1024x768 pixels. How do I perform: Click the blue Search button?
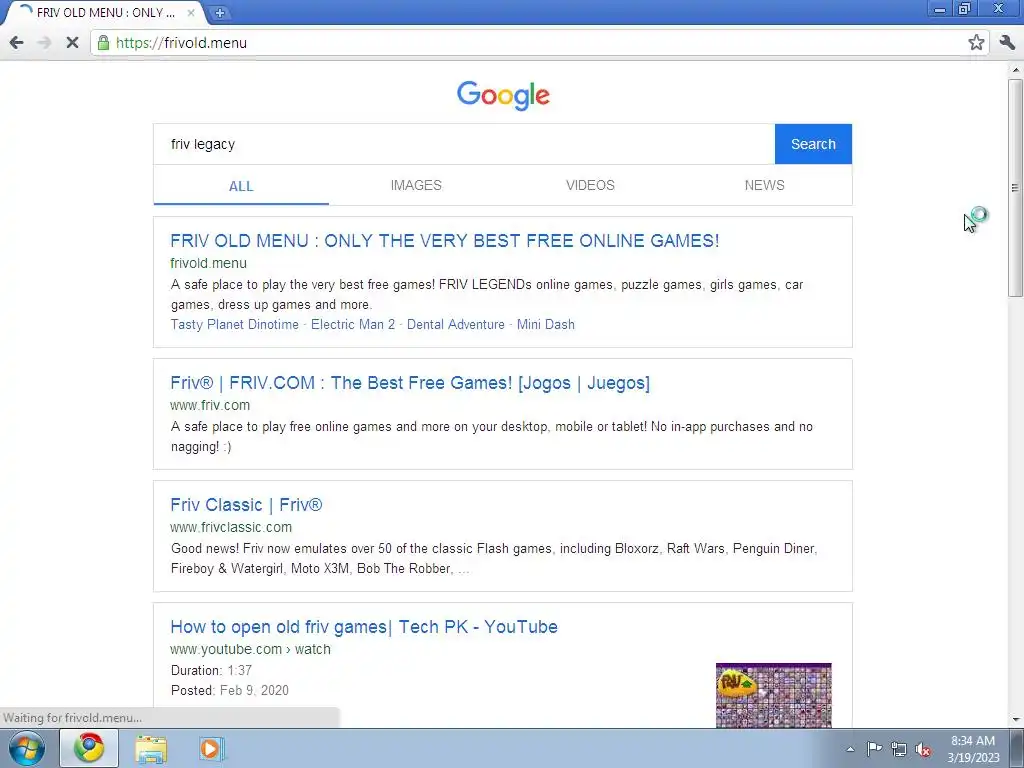(813, 144)
